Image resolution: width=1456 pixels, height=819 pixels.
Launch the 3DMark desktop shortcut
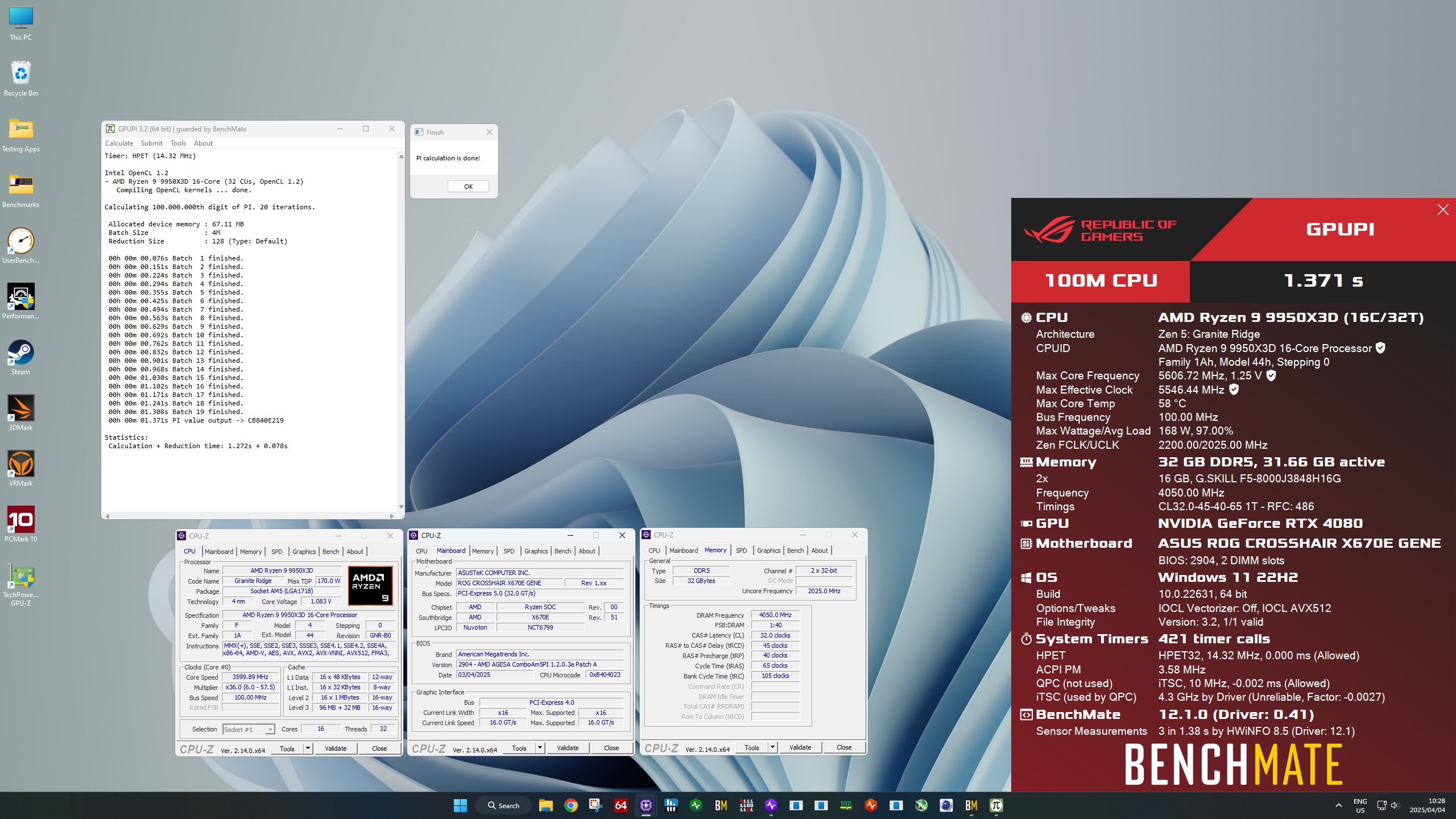pyautogui.click(x=20, y=413)
